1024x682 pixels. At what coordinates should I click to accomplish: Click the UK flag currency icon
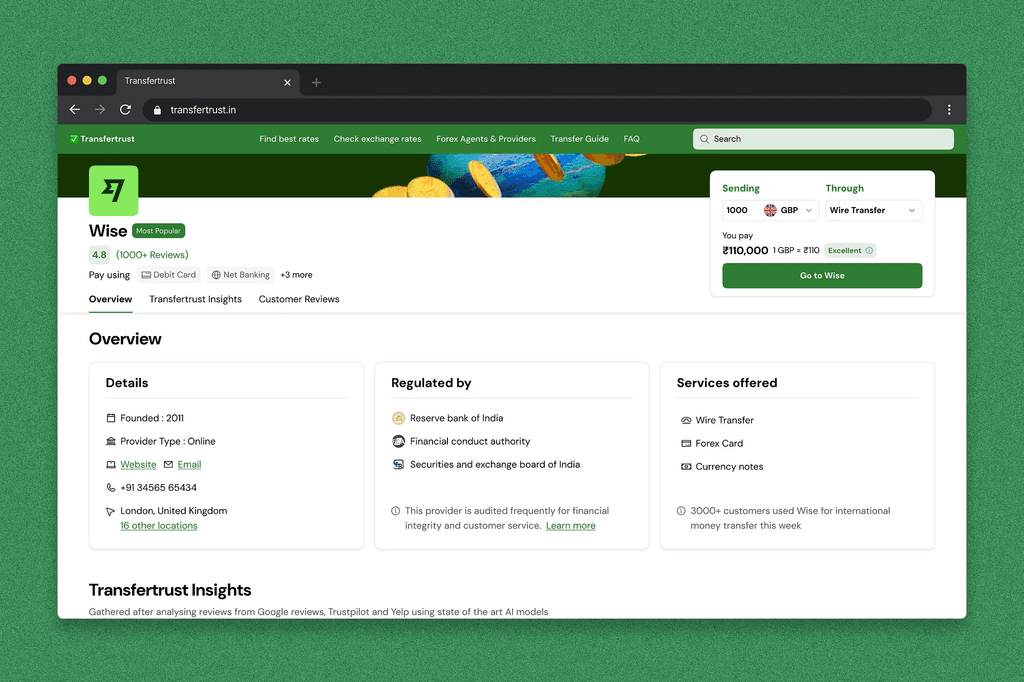pyautogui.click(x=771, y=210)
